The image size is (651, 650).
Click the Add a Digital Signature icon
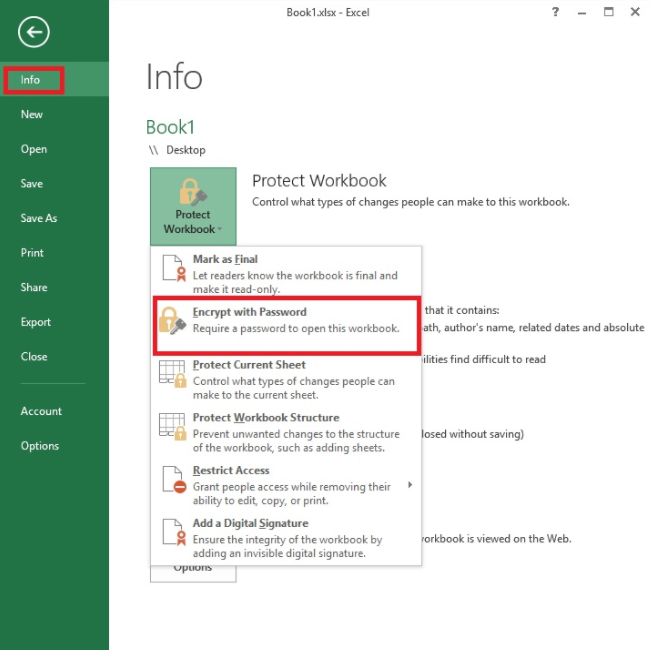click(x=172, y=532)
